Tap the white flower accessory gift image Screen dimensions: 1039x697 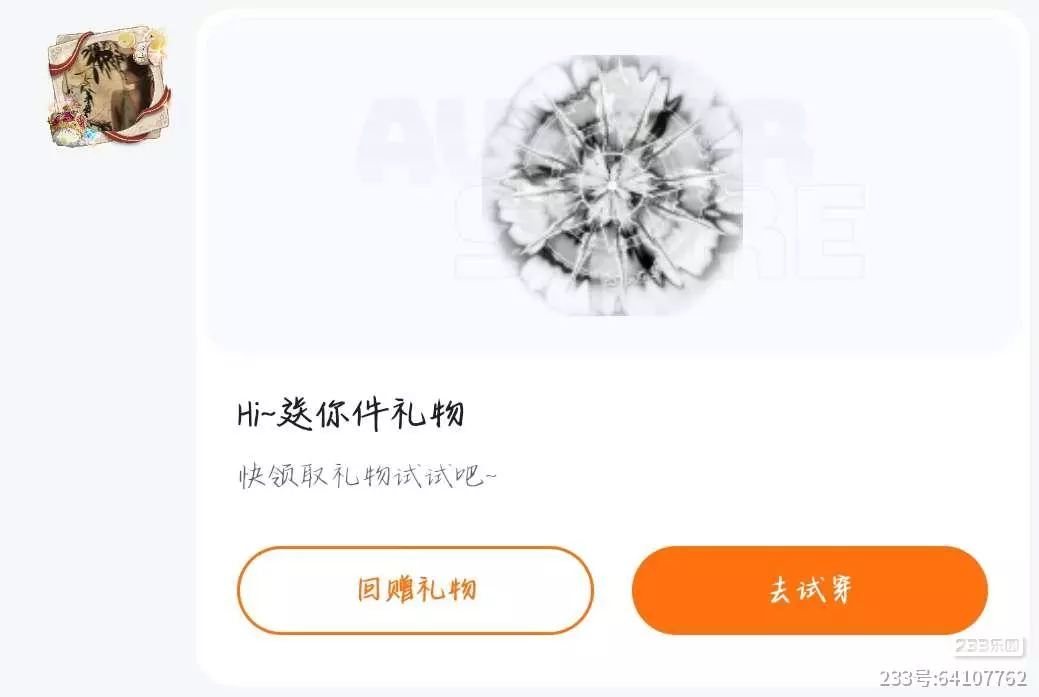pyautogui.click(x=612, y=186)
